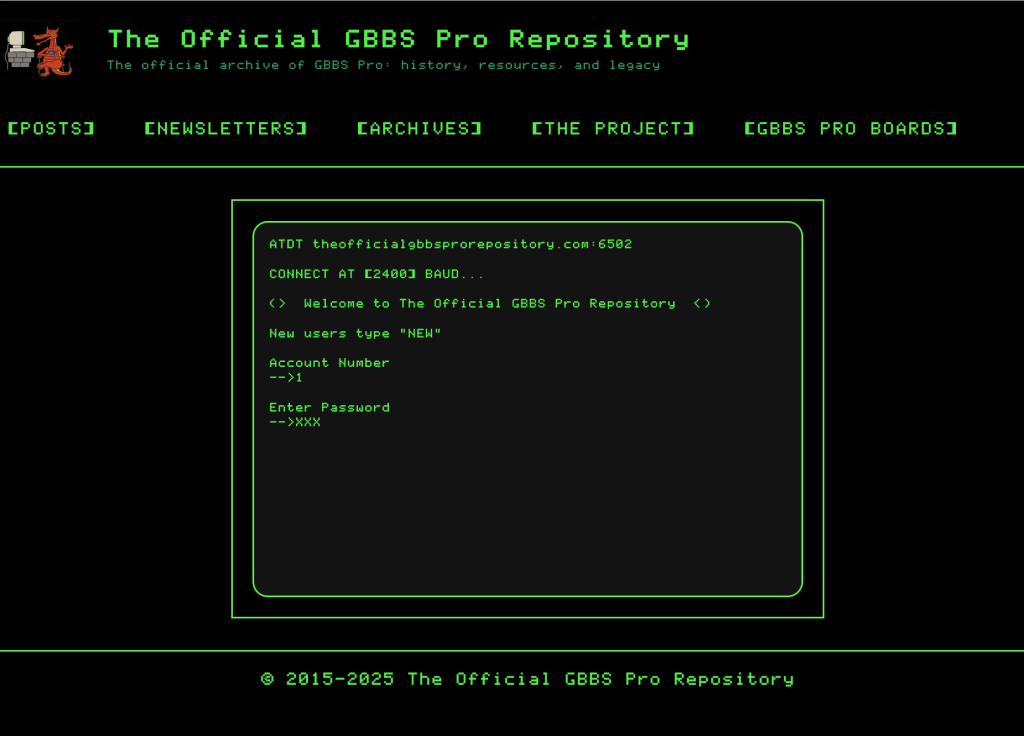View [THE PROJECT] navigation item
1024x736 pixels.
(x=612, y=128)
